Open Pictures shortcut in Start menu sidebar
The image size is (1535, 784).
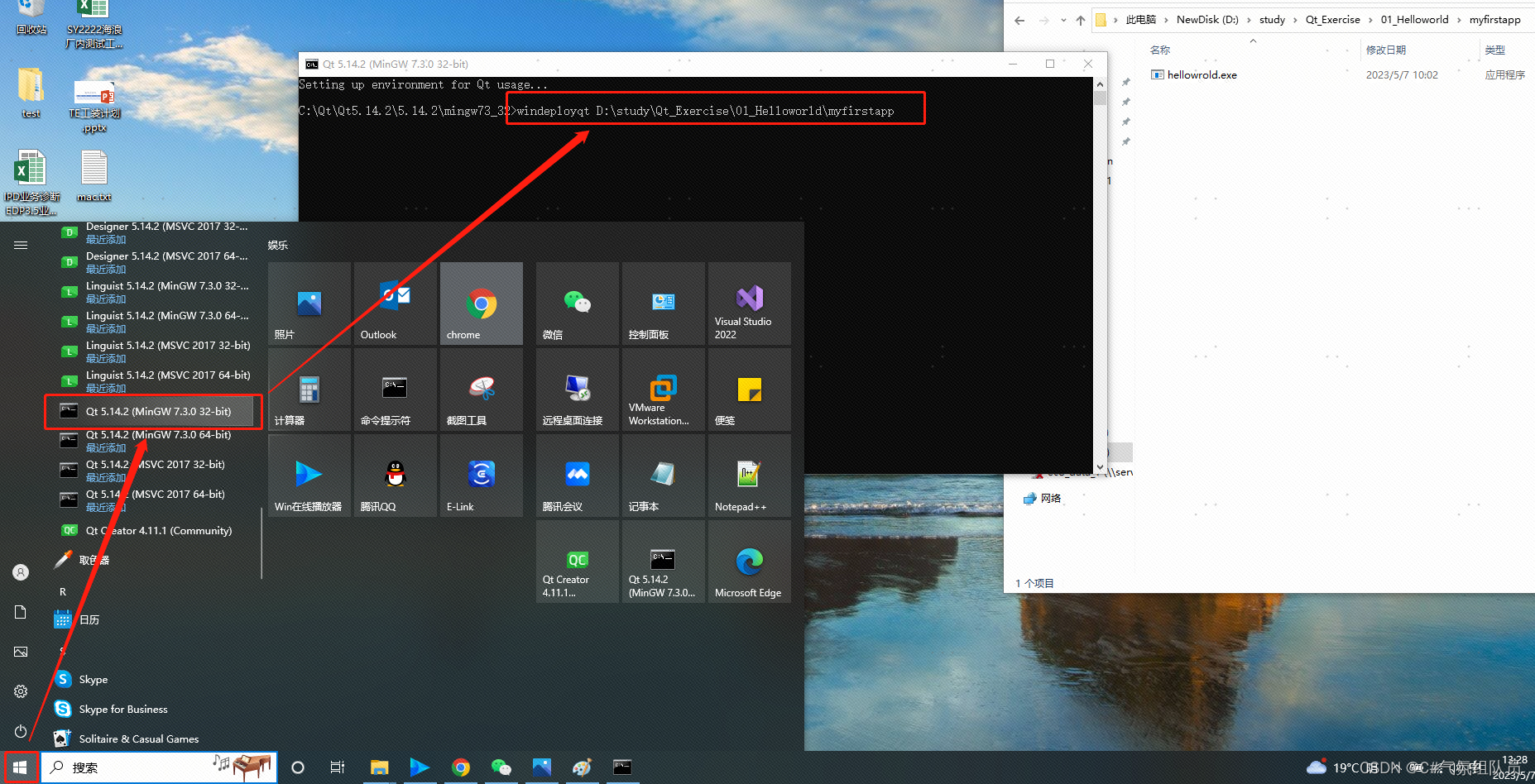[x=21, y=652]
